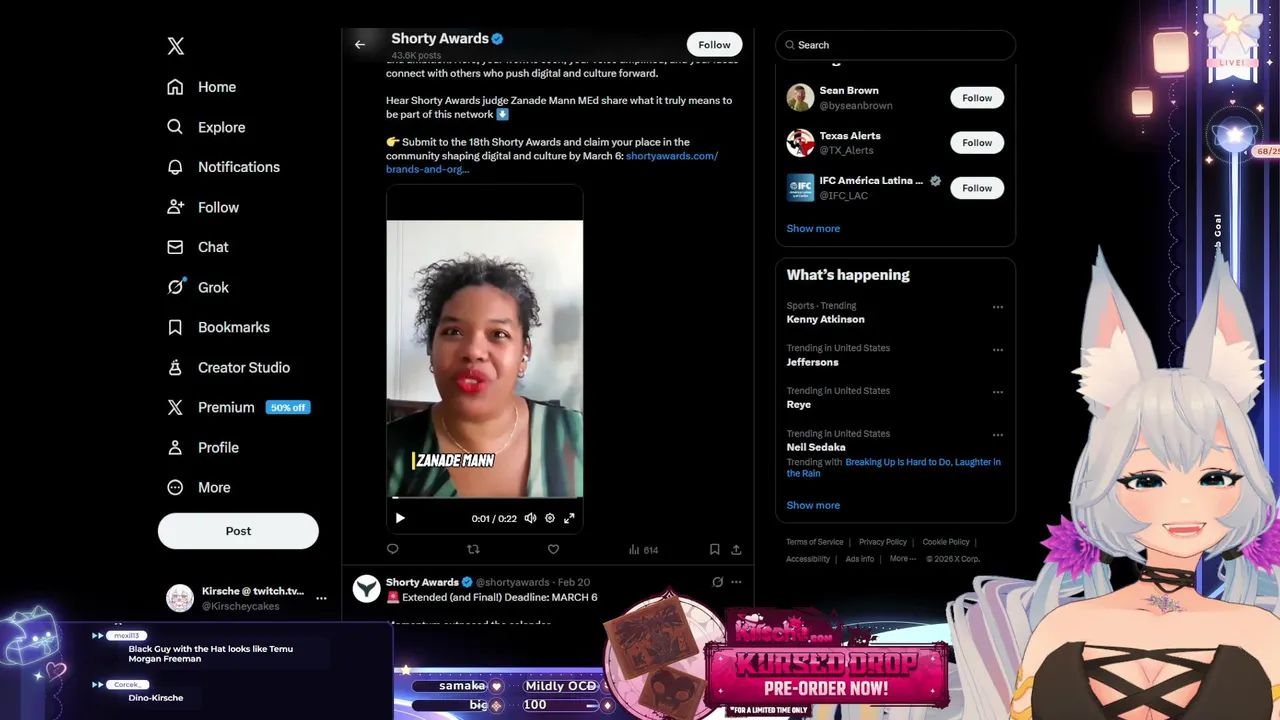Open Ads info footer link

860,559
